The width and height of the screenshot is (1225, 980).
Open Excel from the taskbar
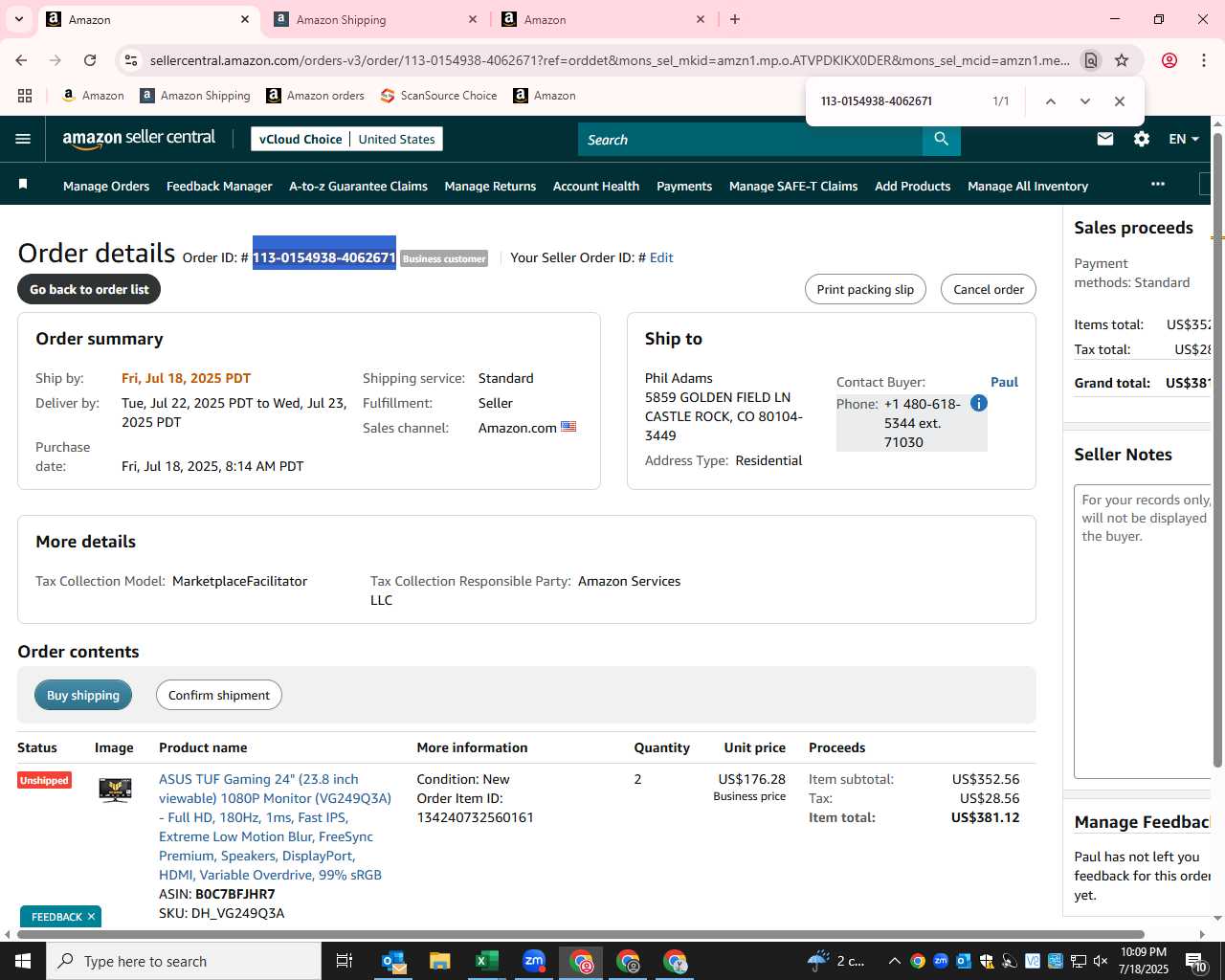pos(487,961)
